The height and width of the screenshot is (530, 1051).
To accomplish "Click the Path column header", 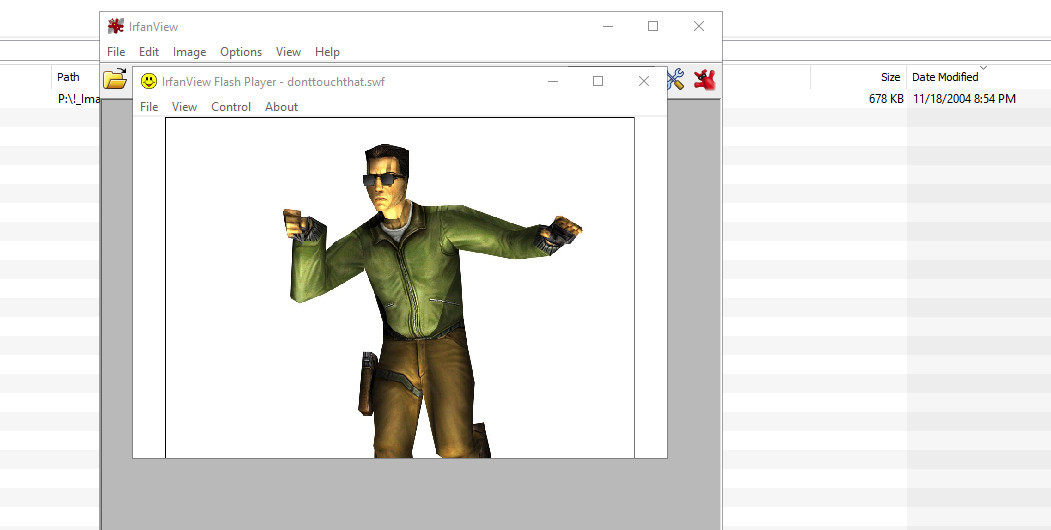I will pyautogui.click(x=68, y=77).
